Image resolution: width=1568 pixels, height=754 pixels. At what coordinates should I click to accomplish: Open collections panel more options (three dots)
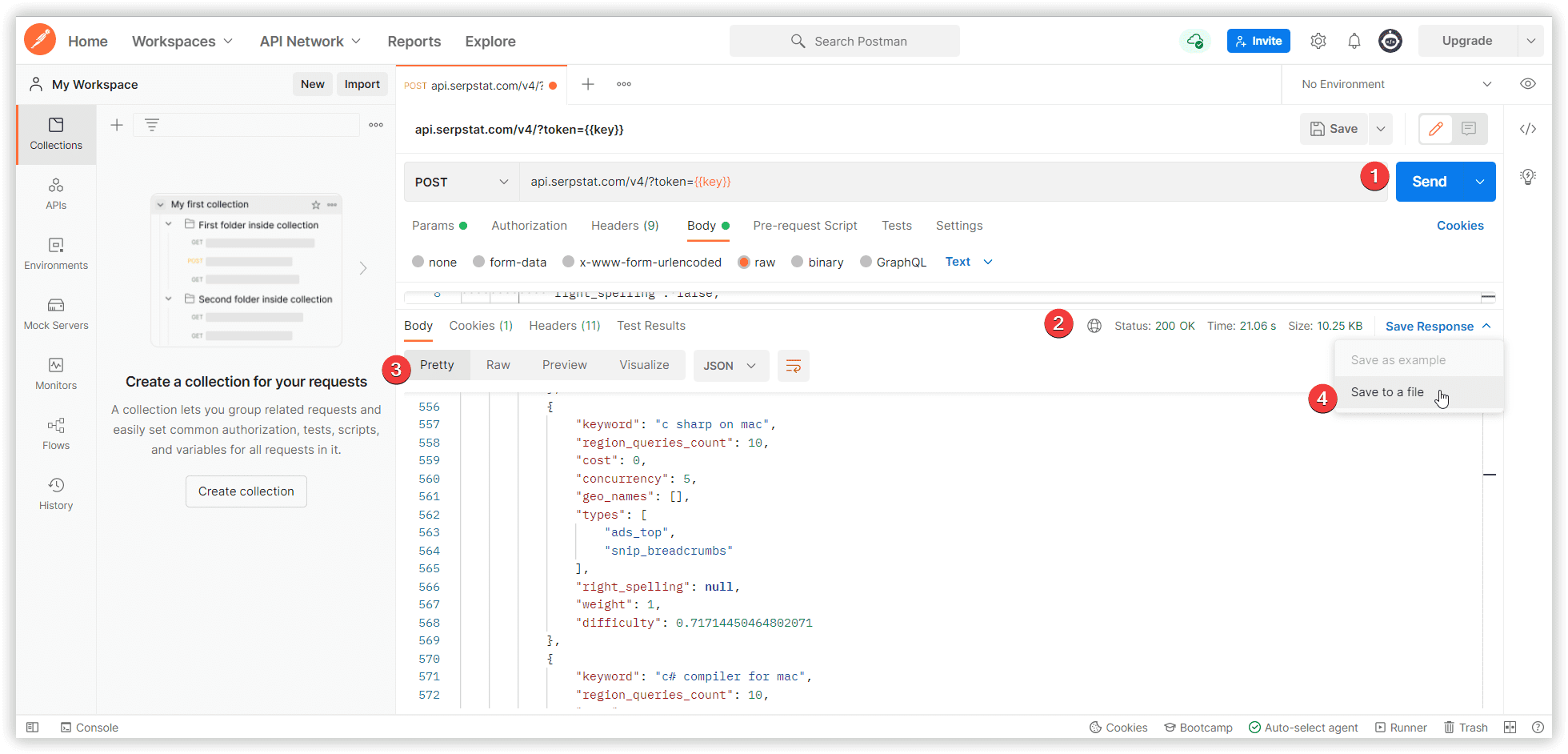point(376,125)
